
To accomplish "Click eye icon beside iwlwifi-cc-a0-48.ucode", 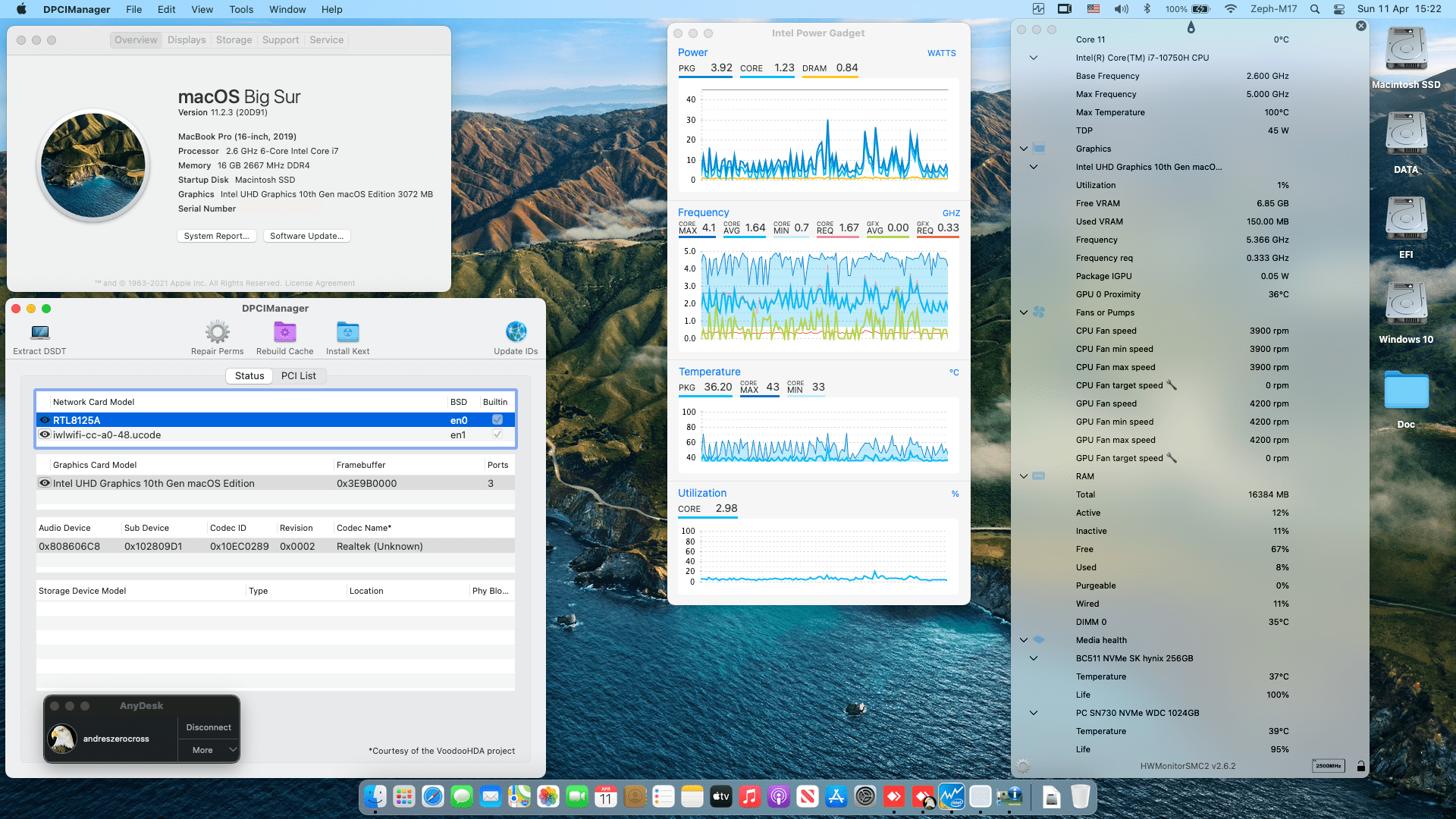I will (45, 435).
